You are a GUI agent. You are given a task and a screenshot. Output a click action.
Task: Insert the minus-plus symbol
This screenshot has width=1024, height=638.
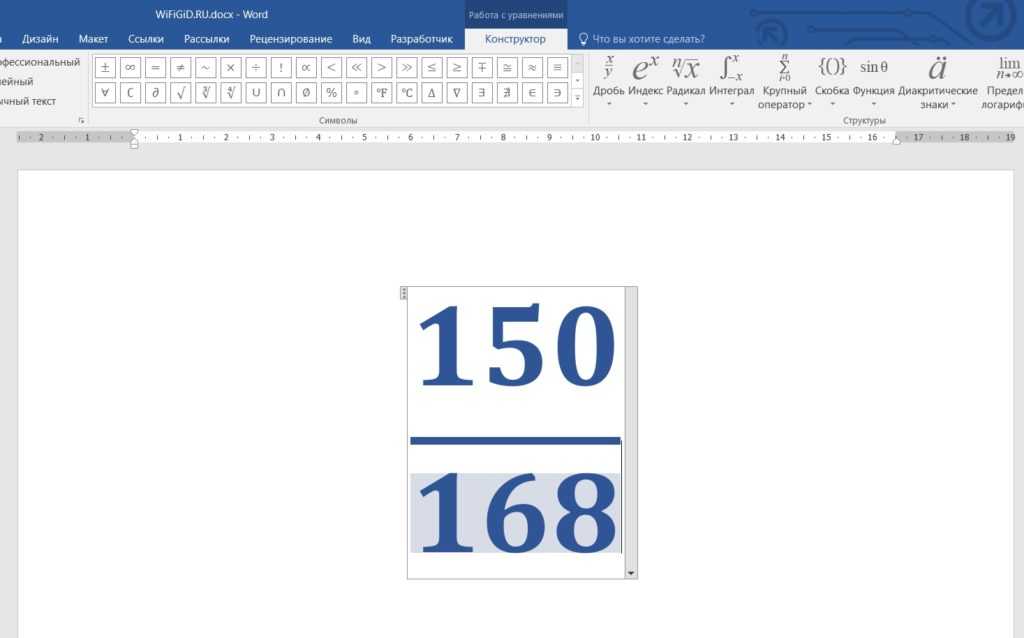point(482,67)
